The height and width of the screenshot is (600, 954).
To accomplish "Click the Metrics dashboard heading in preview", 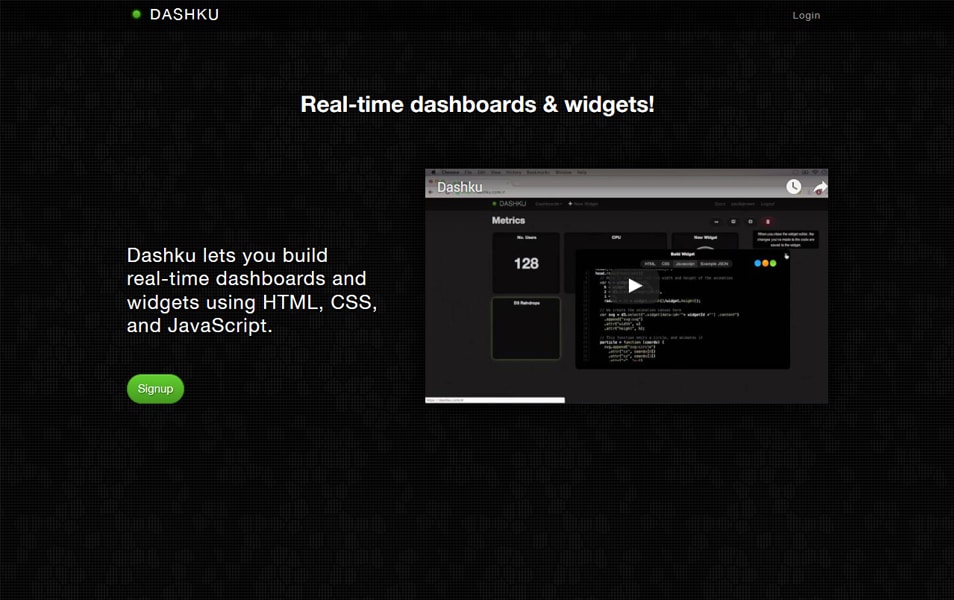I will [508, 221].
